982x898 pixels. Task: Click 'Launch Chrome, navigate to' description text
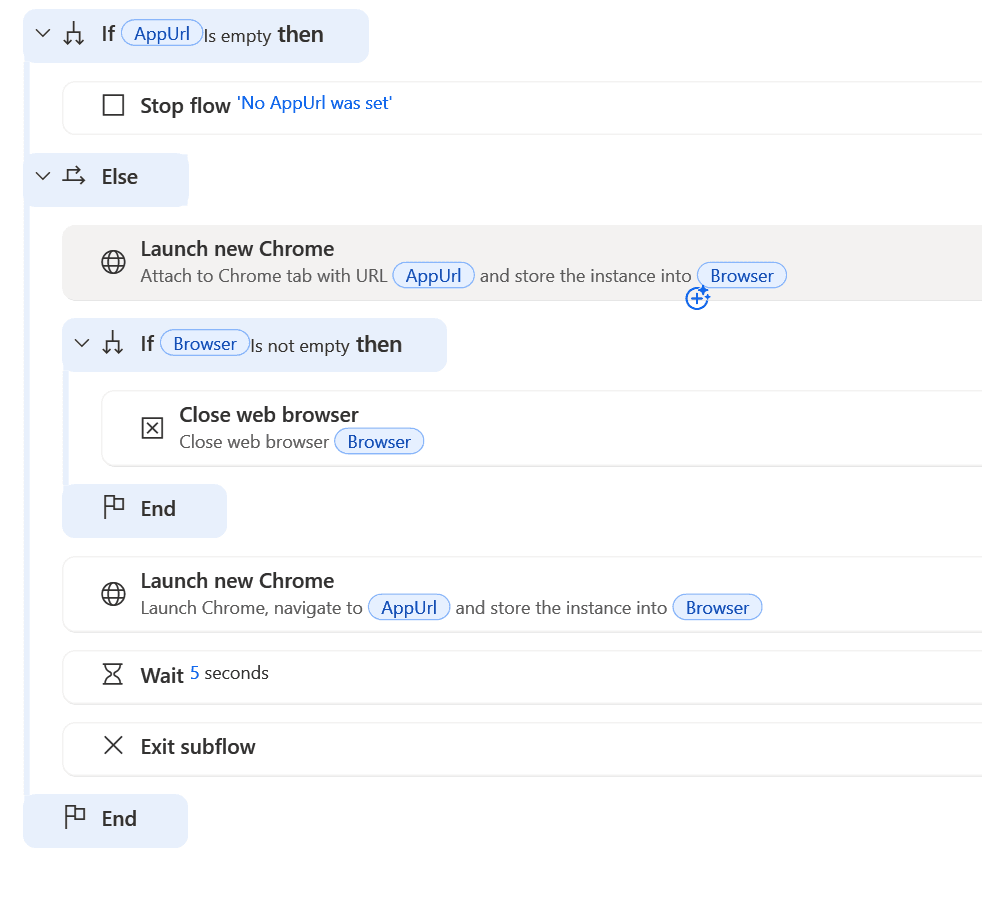click(252, 607)
